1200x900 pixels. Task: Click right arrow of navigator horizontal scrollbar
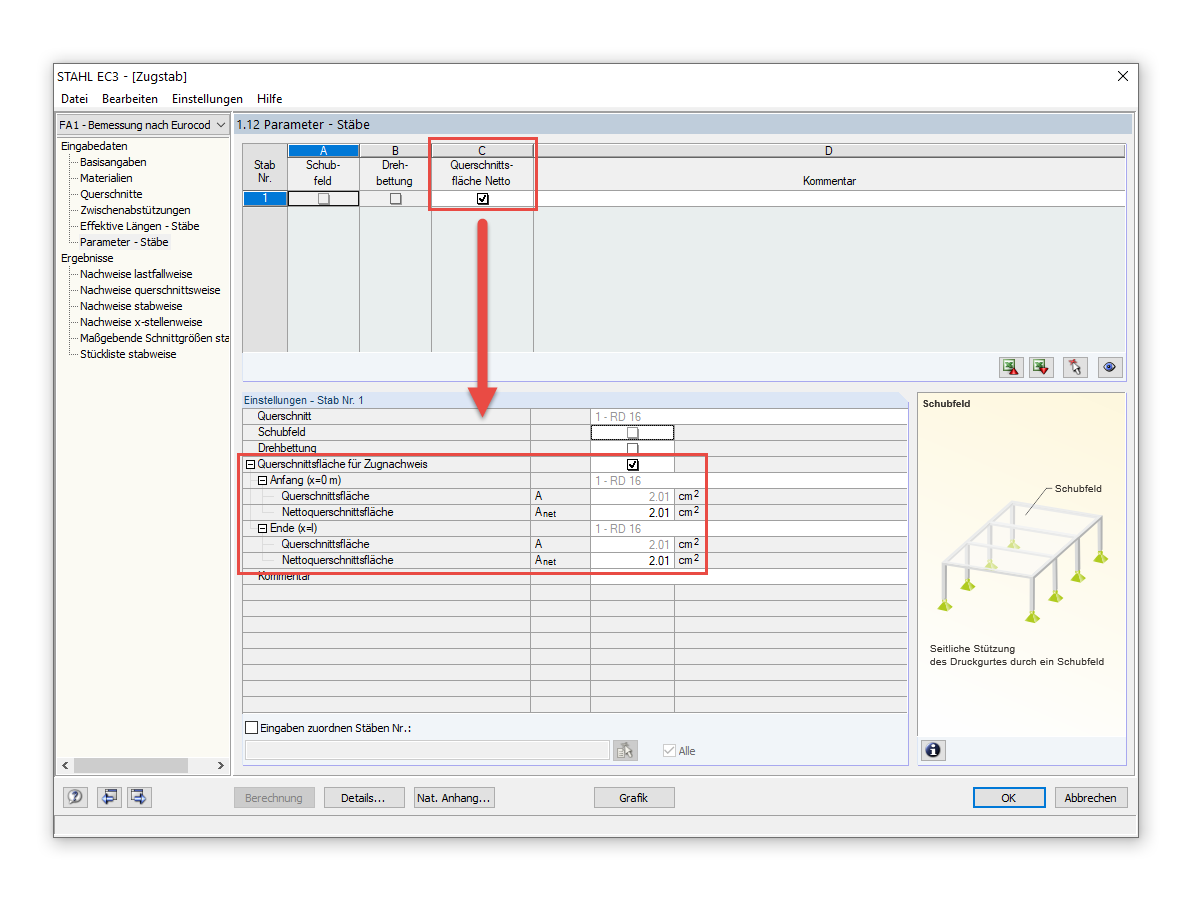click(221, 766)
